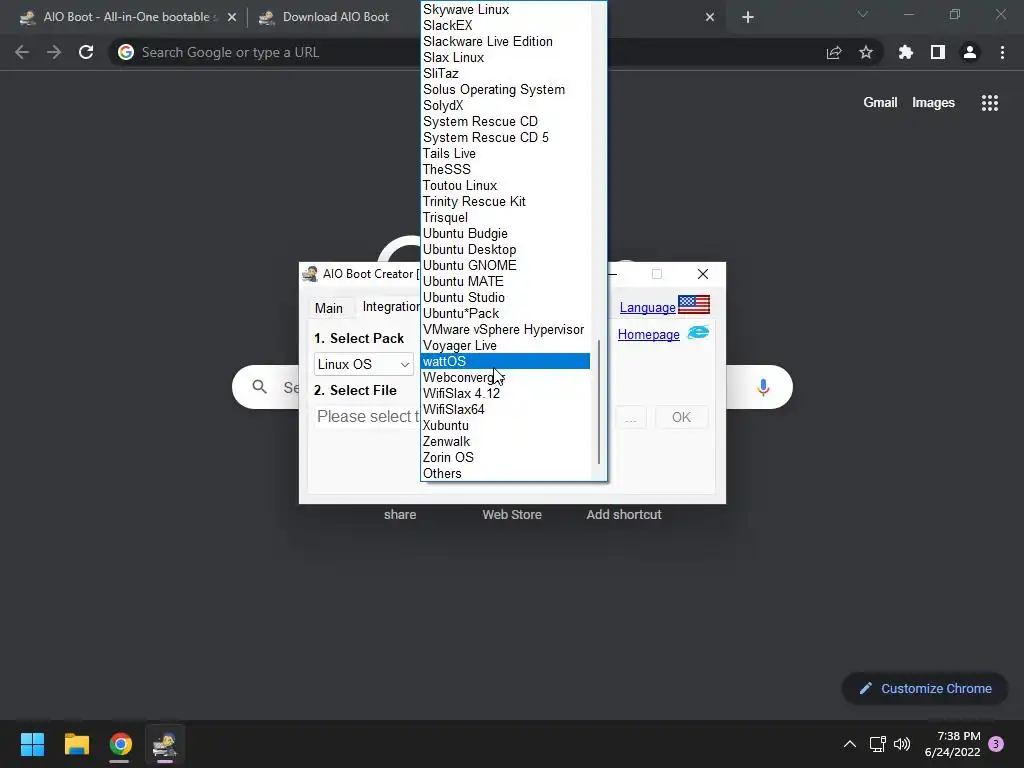Select System Rescue CD 5 in list
The image size is (1024, 768).
(505, 137)
